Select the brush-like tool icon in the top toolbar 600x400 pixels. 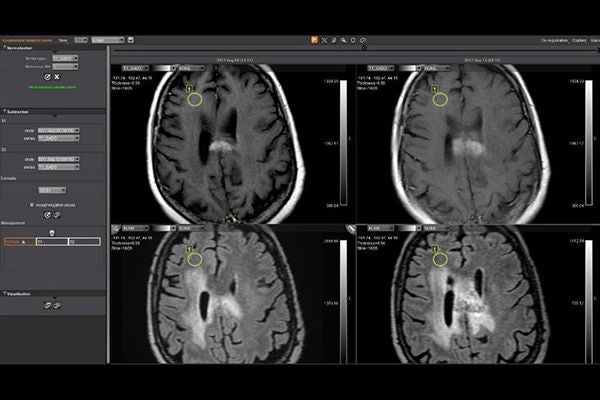[x=334, y=40]
